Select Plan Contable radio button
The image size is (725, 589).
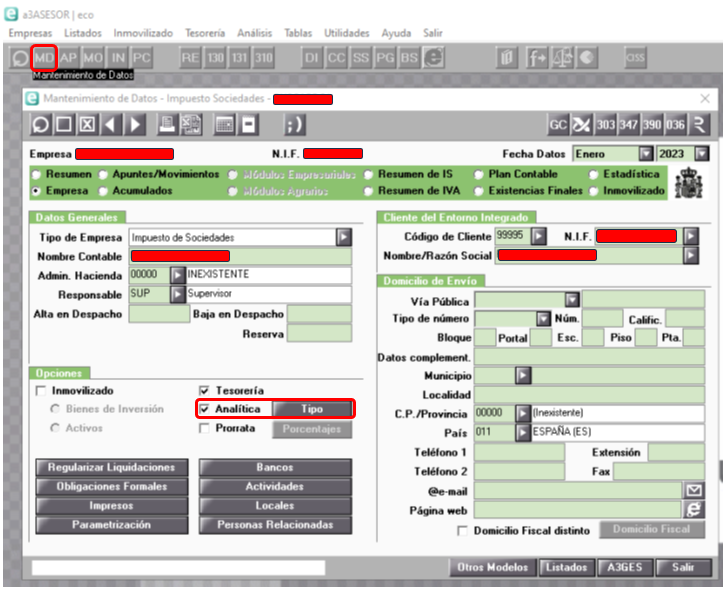click(479, 175)
